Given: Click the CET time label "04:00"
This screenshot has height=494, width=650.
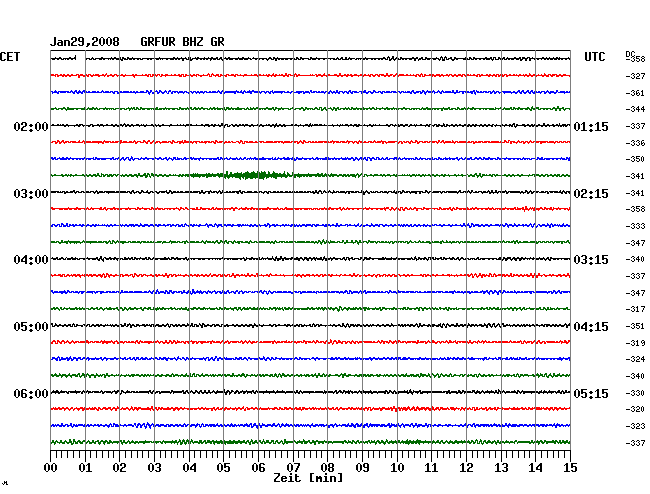Looking at the screenshot, I should tap(31, 260).
